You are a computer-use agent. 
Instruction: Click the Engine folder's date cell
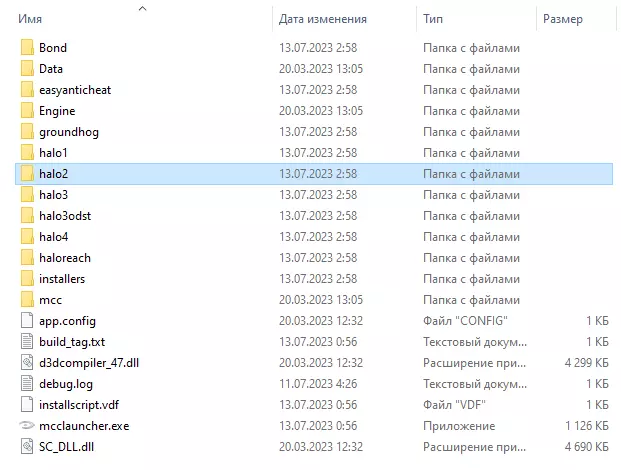tap(321, 111)
